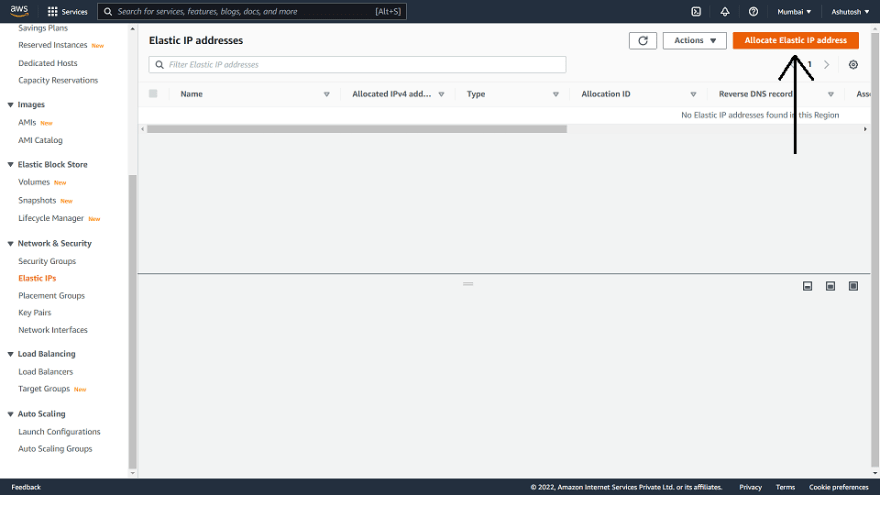880x528 pixels.
Task: Open Reserved Instances in the sidebar
Action: (52, 45)
